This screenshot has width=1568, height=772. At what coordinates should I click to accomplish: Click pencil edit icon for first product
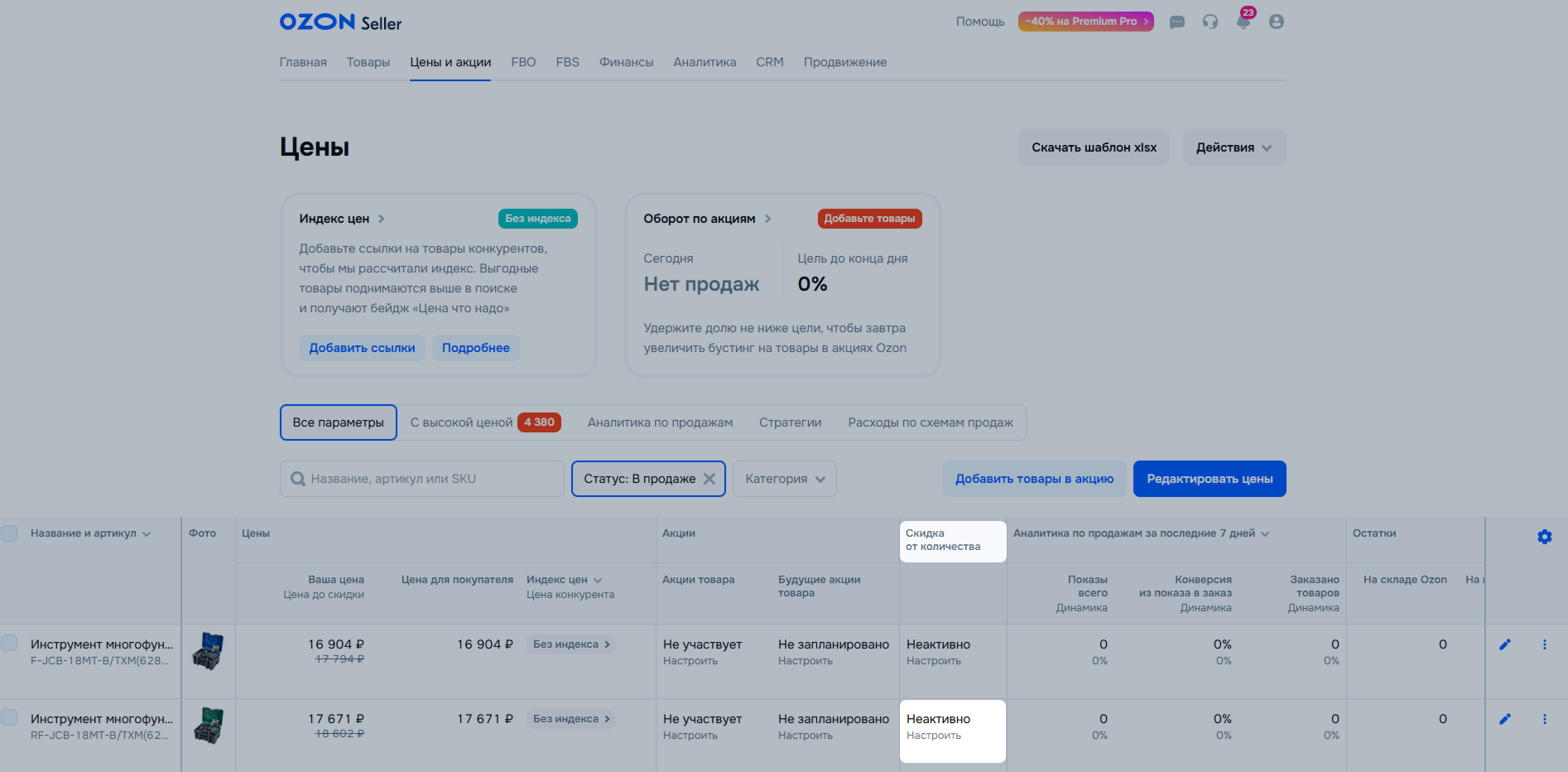[1505, 644]
